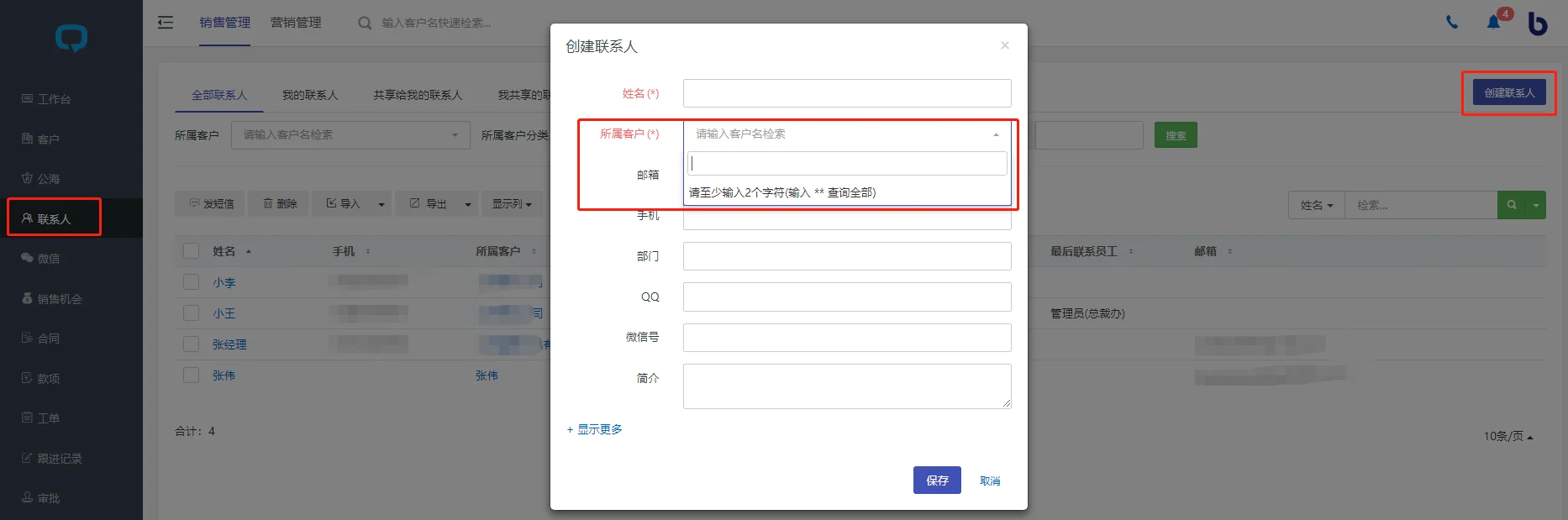The width and height of the screenshot is (1568, 520).
Task: Click the 导入 button
Action: click(x=343, y=203)
